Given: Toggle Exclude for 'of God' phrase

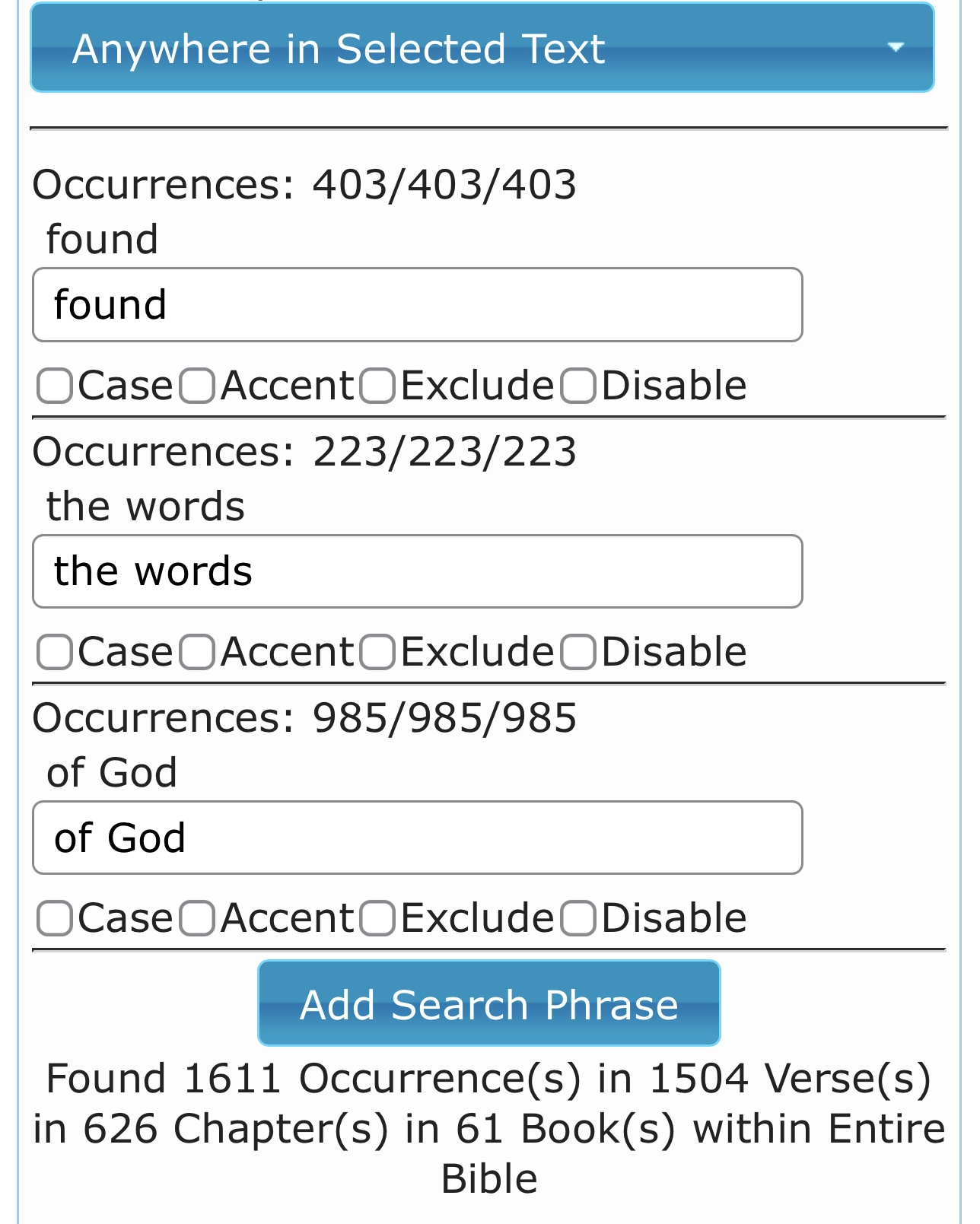Looking at the screenshot, I should [x=377, y=919].
